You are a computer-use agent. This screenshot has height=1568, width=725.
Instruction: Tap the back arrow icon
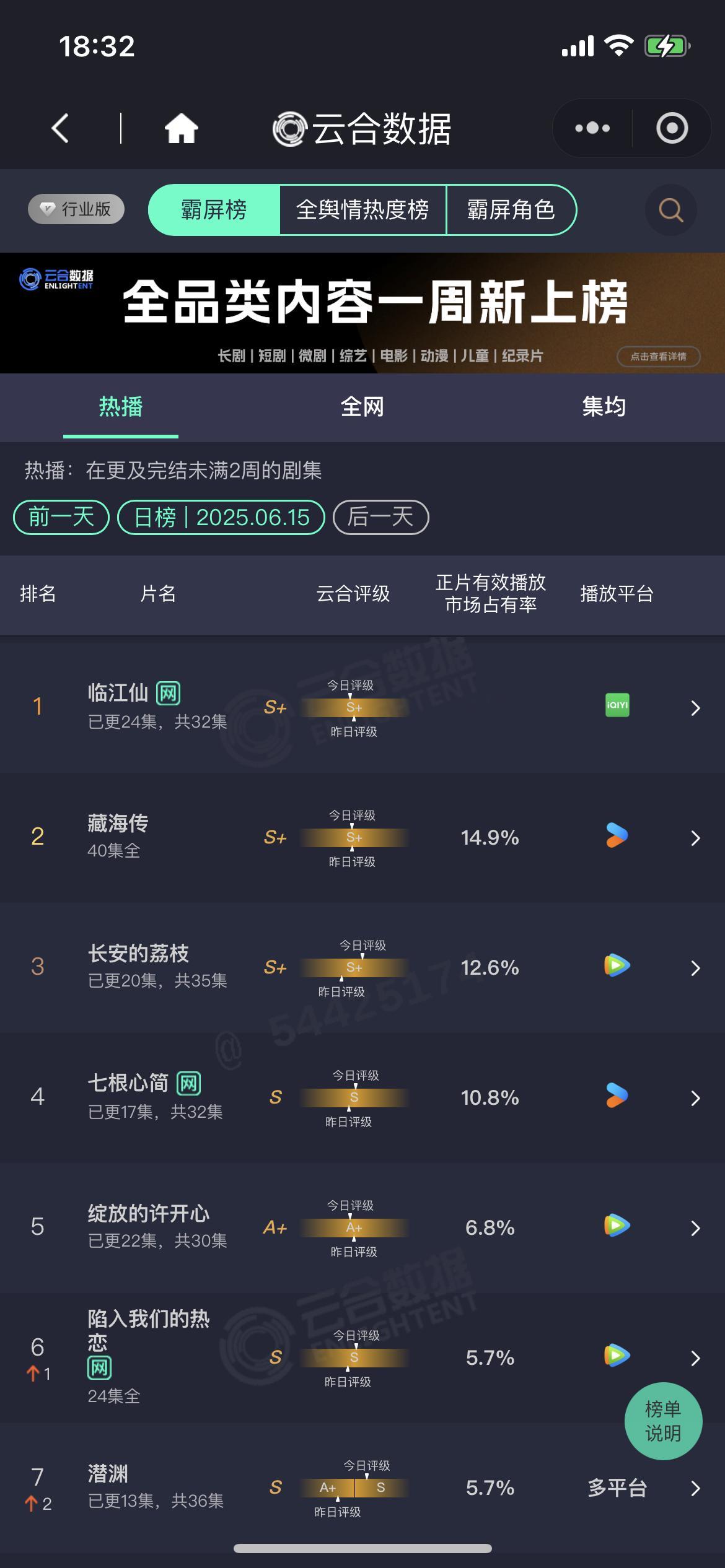60,129
